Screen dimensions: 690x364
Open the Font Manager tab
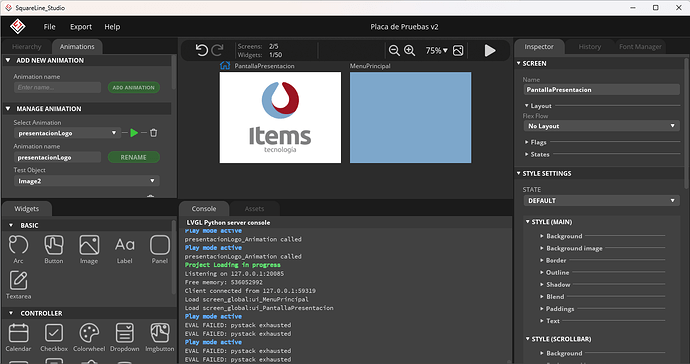tap(640, 47)
